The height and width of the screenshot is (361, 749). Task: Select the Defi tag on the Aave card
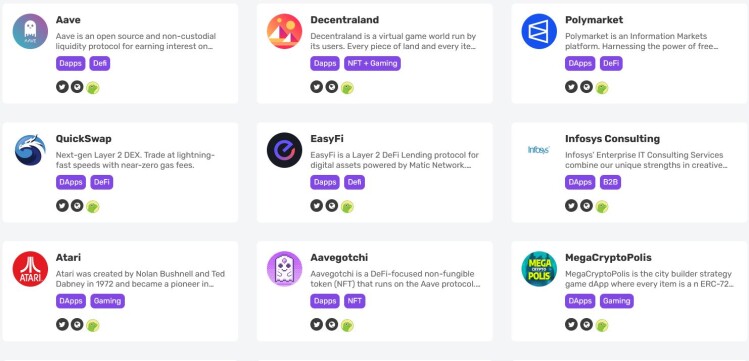click(100, 64)
